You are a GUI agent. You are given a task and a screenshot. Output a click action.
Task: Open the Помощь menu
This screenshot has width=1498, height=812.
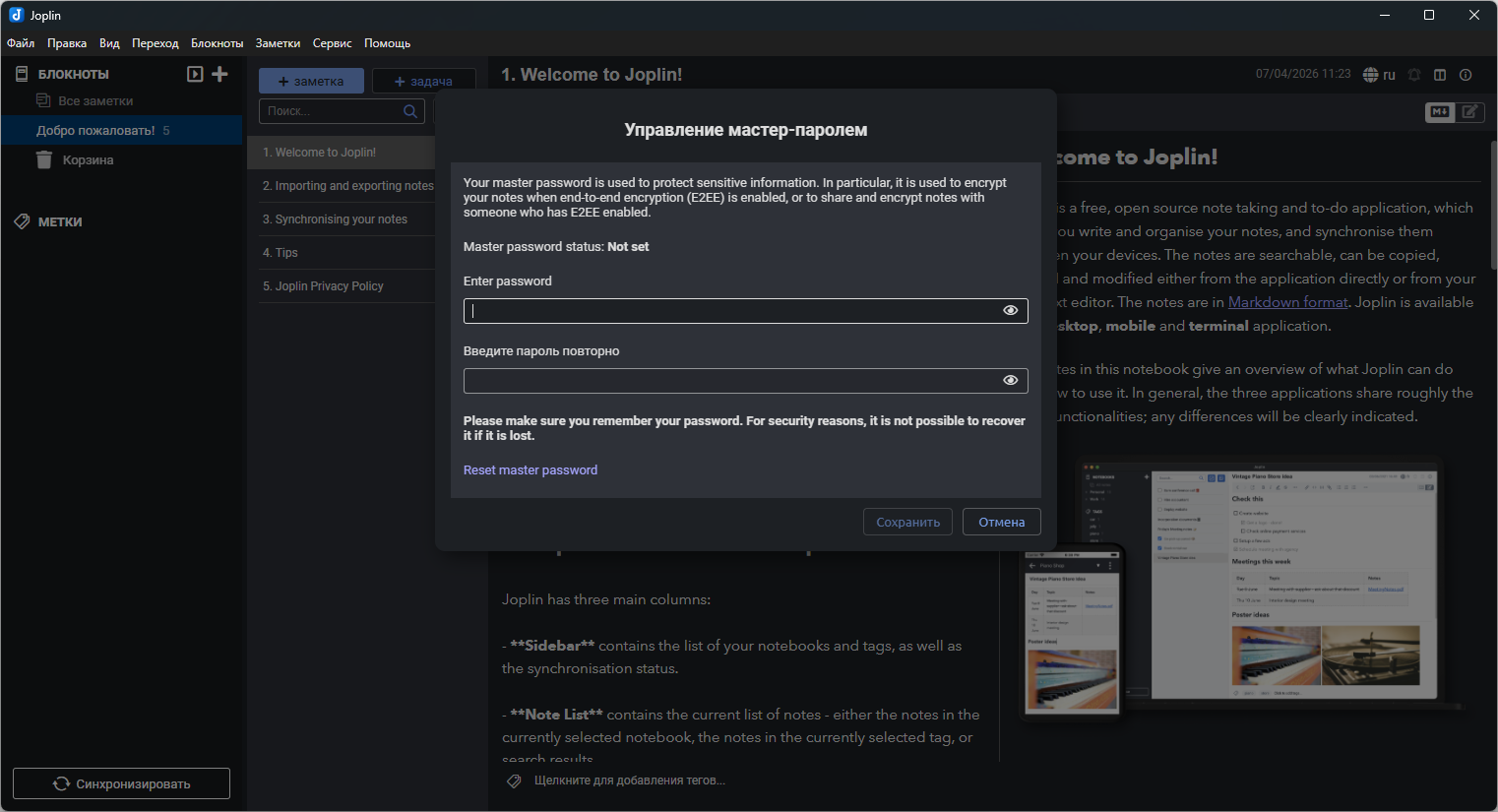(x=387, y=43)
